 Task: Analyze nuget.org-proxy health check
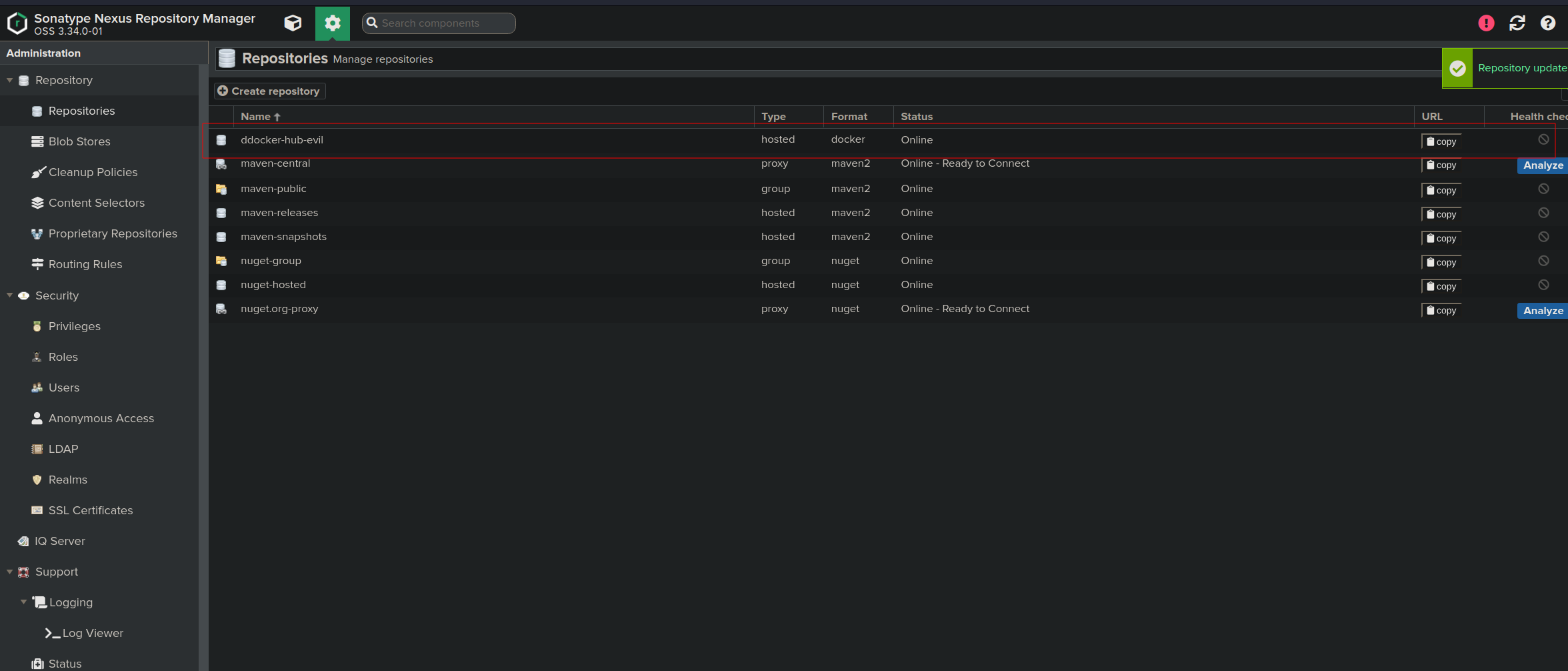click(1543, 311)
